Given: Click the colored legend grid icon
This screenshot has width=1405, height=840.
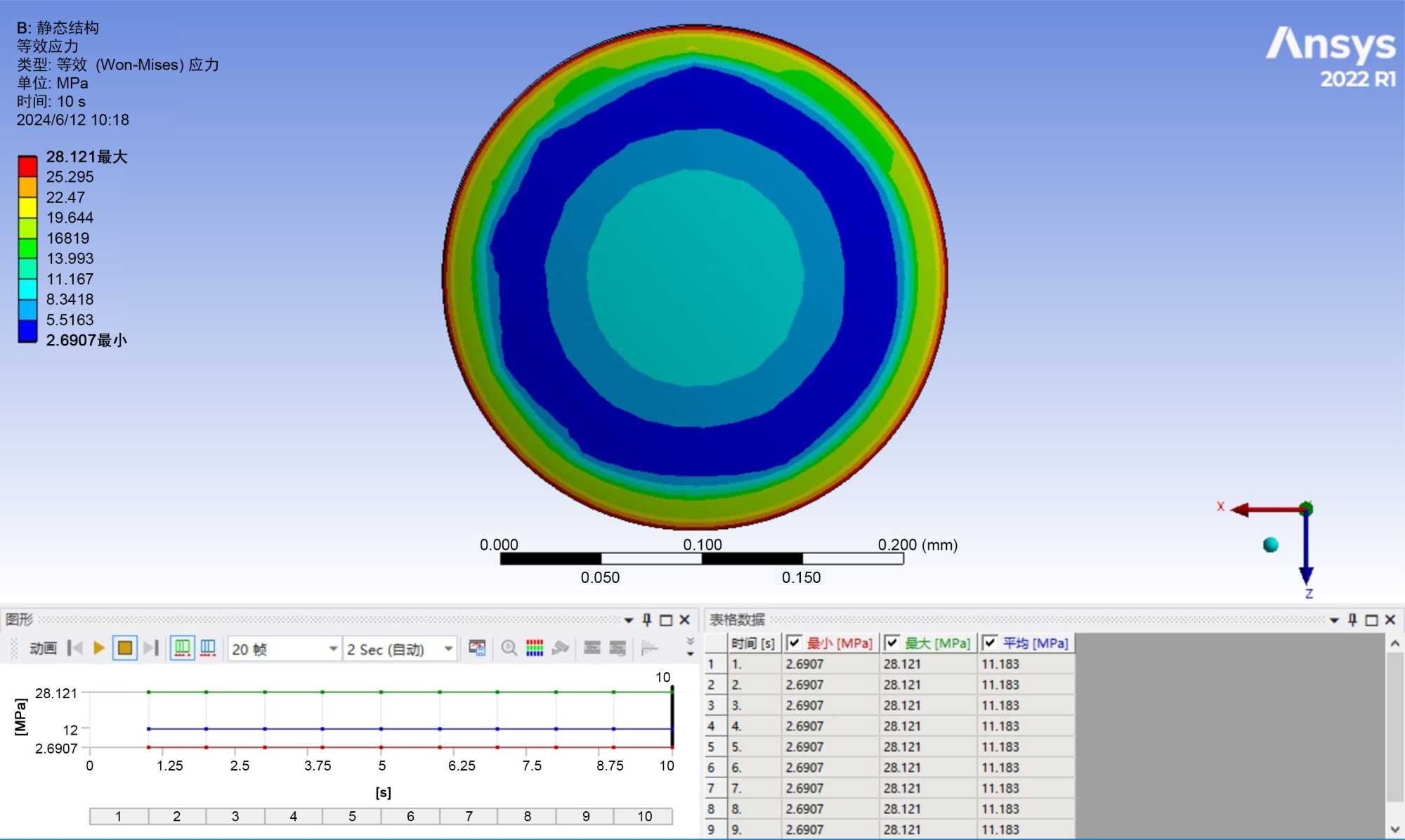Looking at the screenshot, I should coord(535,648).
